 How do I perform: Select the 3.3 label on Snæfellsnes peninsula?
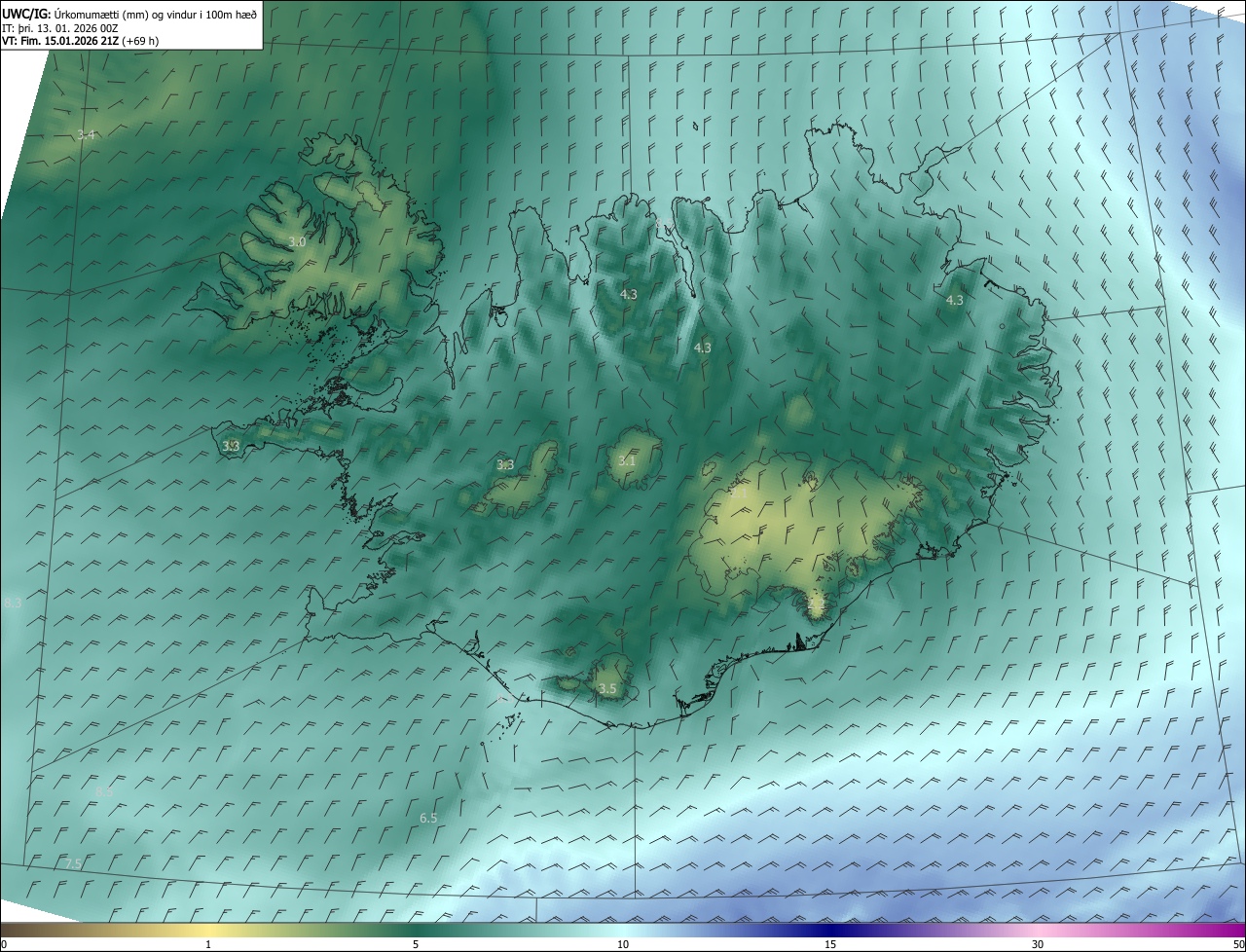click(231, 446)
